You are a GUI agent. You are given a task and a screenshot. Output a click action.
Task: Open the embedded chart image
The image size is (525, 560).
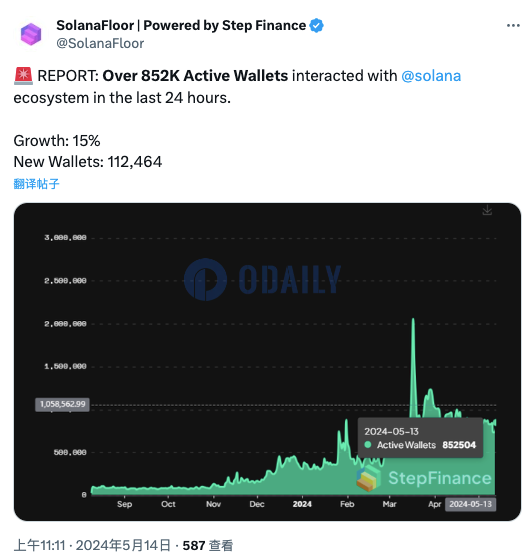tap(267, 362)
